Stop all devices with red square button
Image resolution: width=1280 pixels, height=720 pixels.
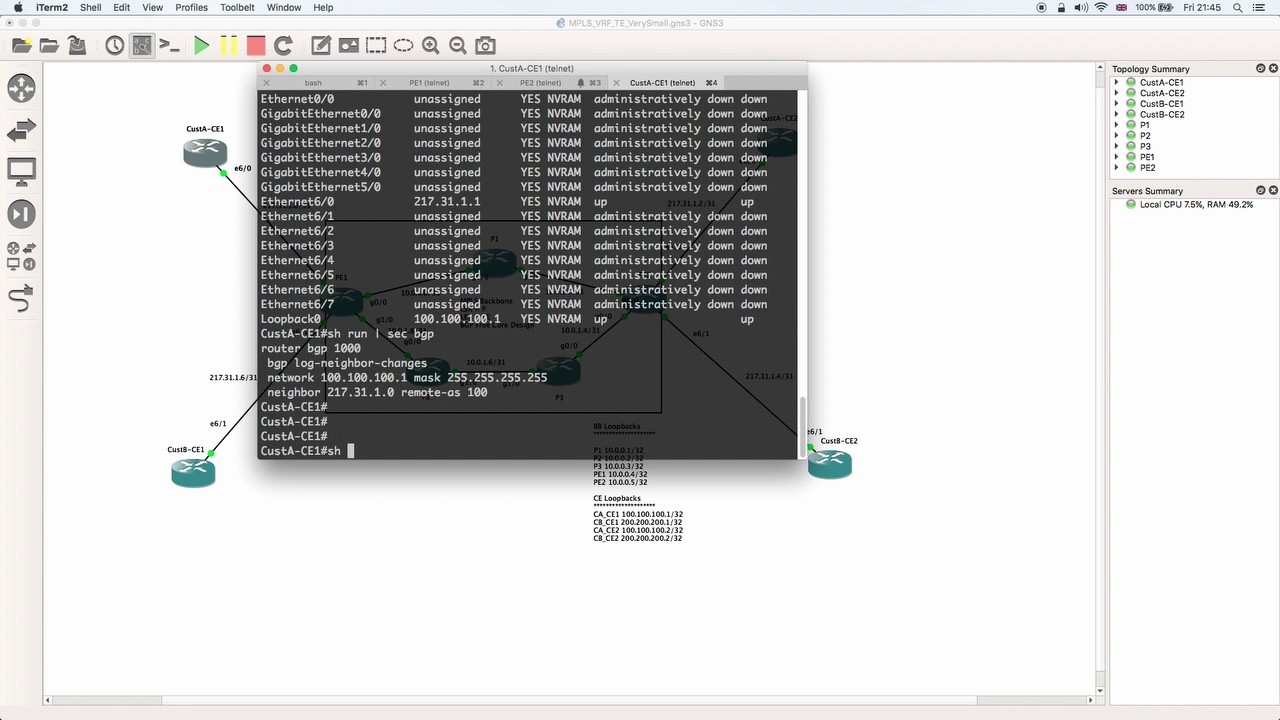click(256, 45)
